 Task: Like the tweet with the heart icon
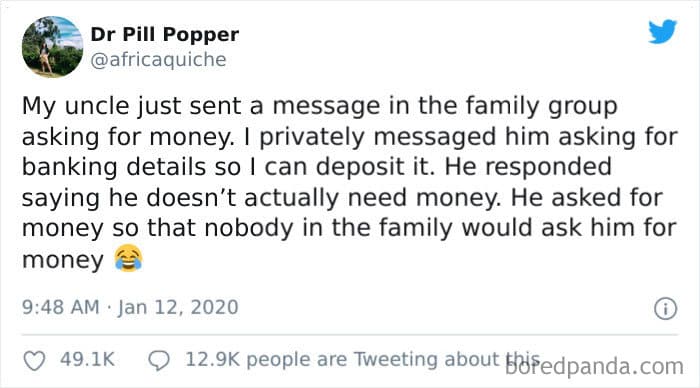tap(34, 361)
